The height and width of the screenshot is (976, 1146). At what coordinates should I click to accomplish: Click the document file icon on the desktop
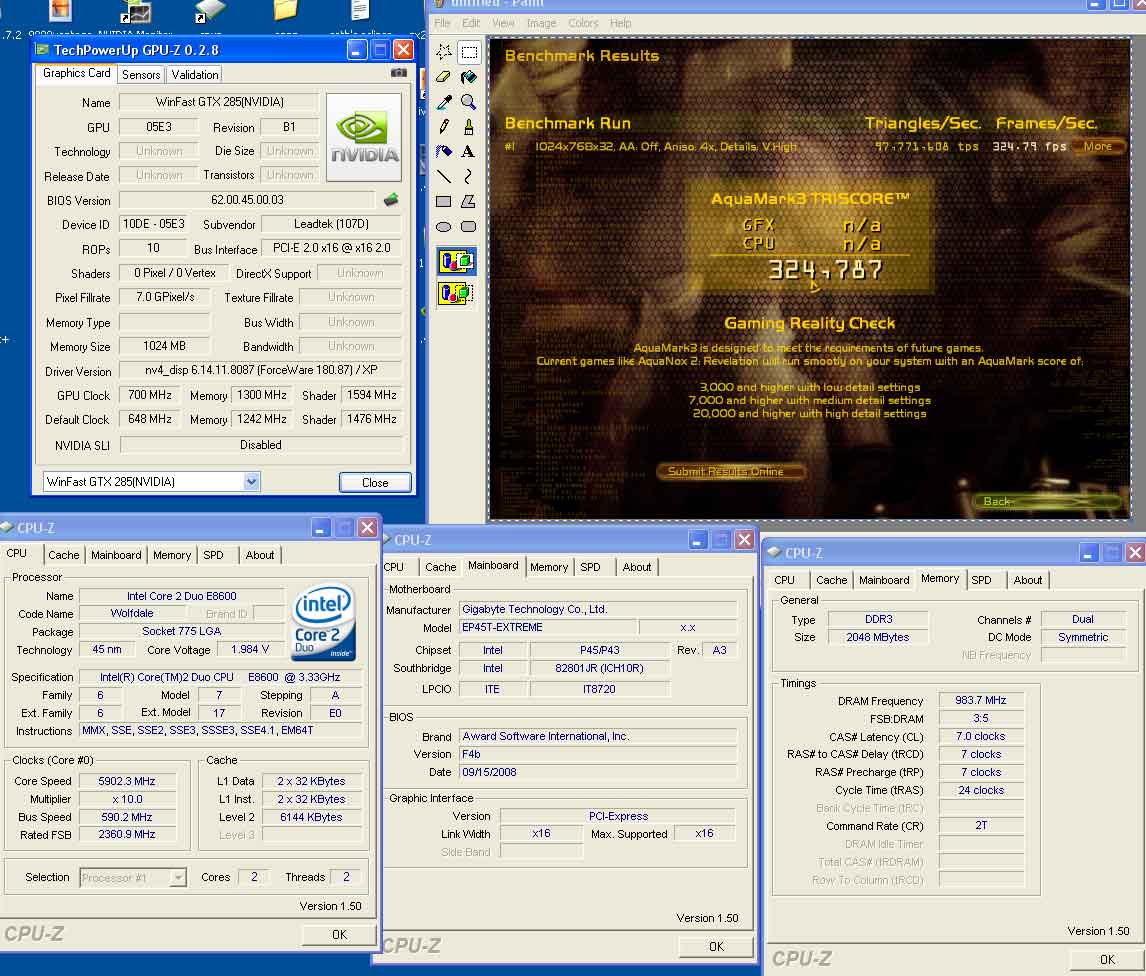point(360,10)
